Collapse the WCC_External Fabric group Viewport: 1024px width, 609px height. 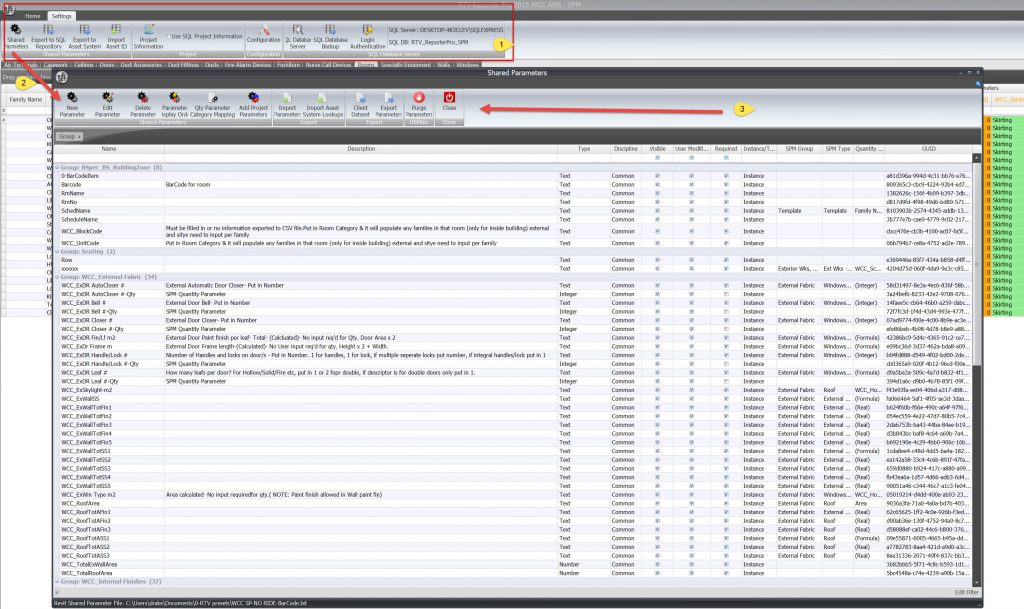click(x=56, y=276)
